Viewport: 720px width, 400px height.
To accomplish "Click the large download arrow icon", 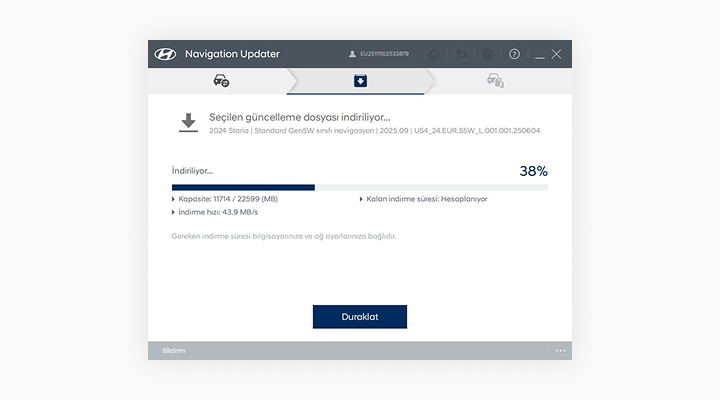I will (188, 123).
